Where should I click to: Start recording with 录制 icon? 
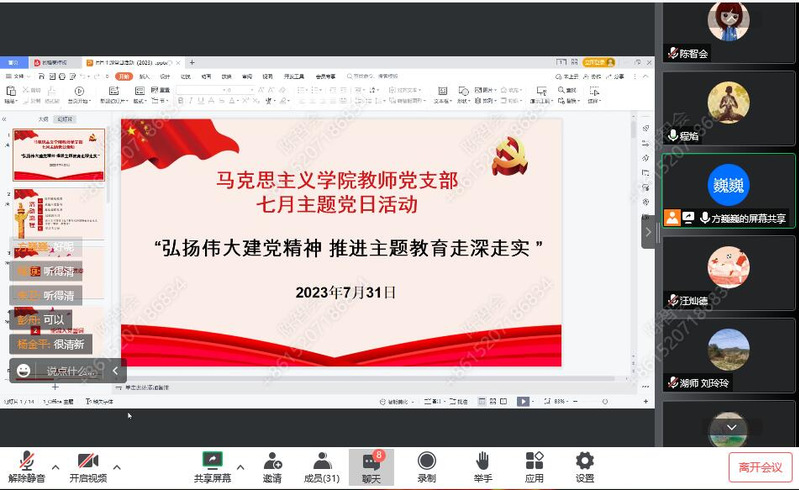pos(427,466)
